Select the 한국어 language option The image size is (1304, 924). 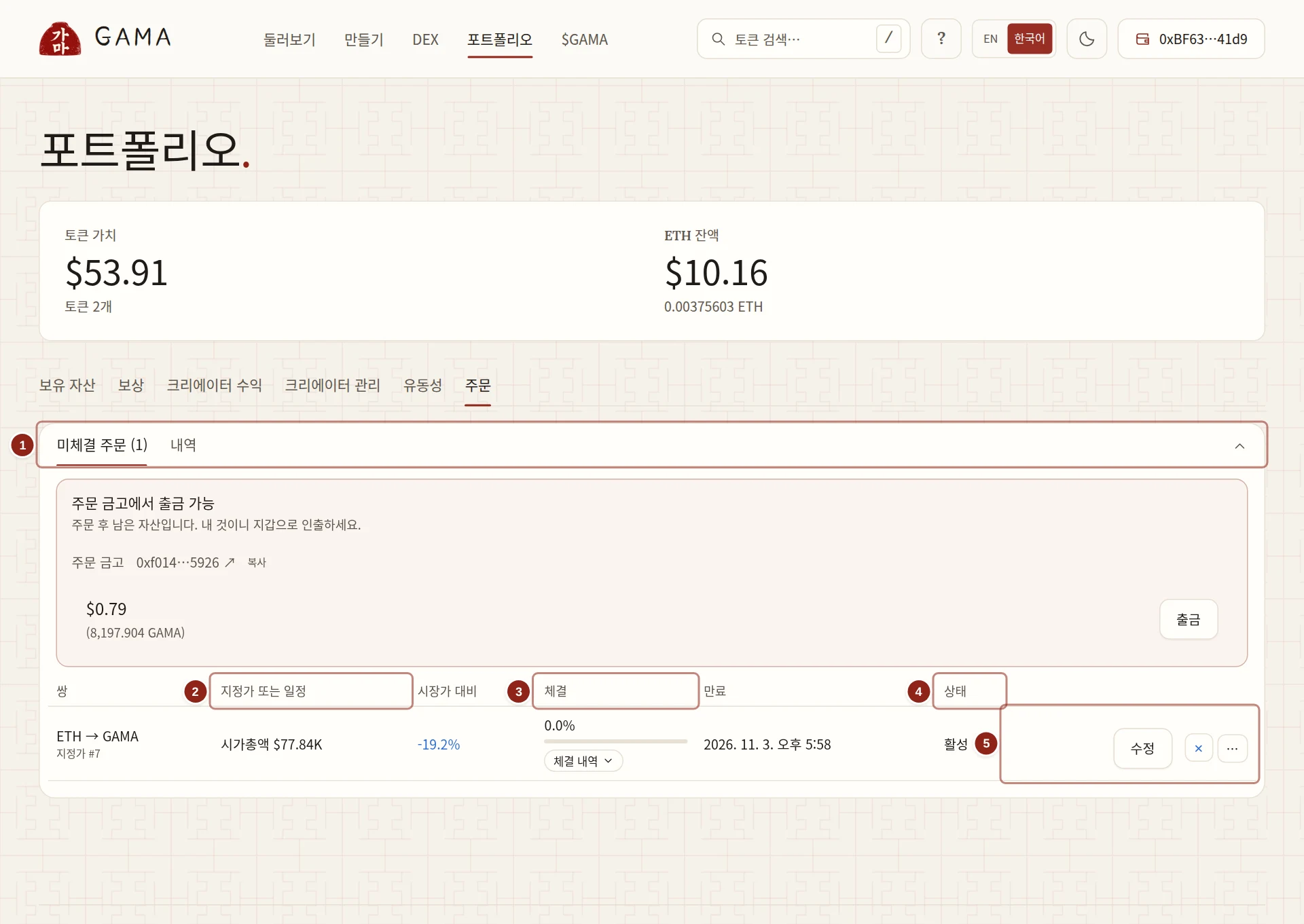[x=1029, y=39]
